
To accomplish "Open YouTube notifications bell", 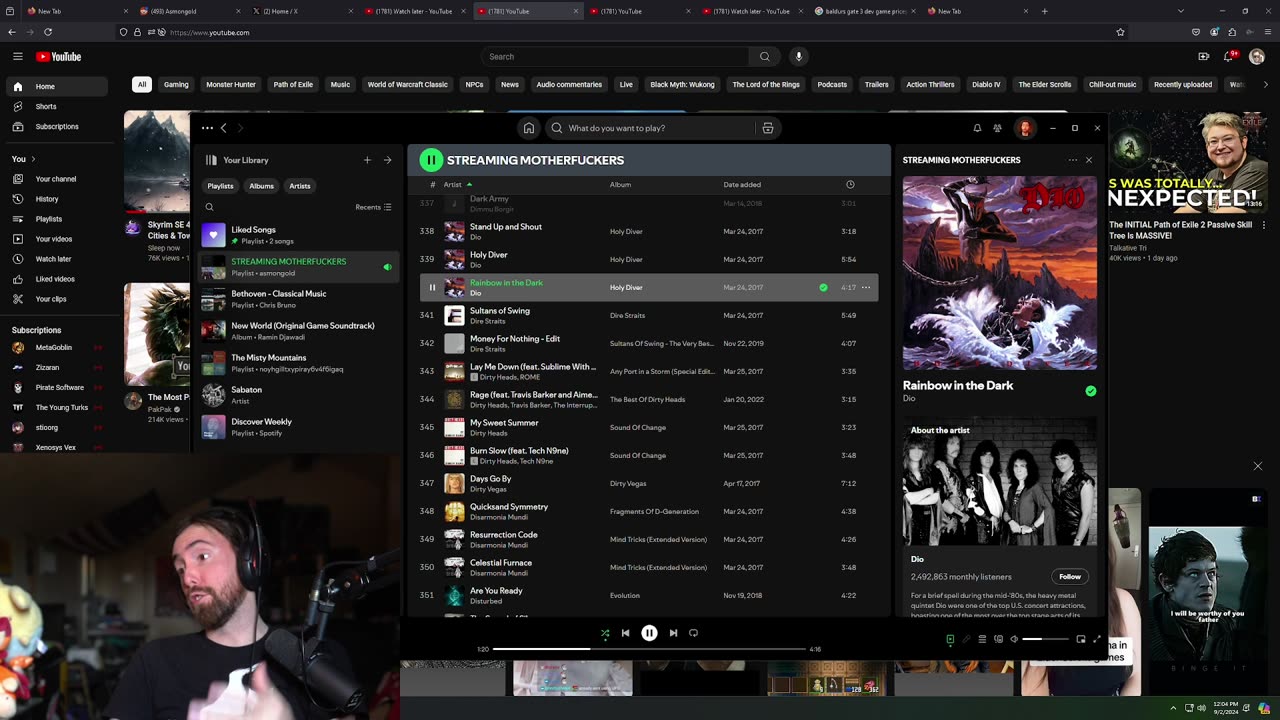I will 1230,57.
